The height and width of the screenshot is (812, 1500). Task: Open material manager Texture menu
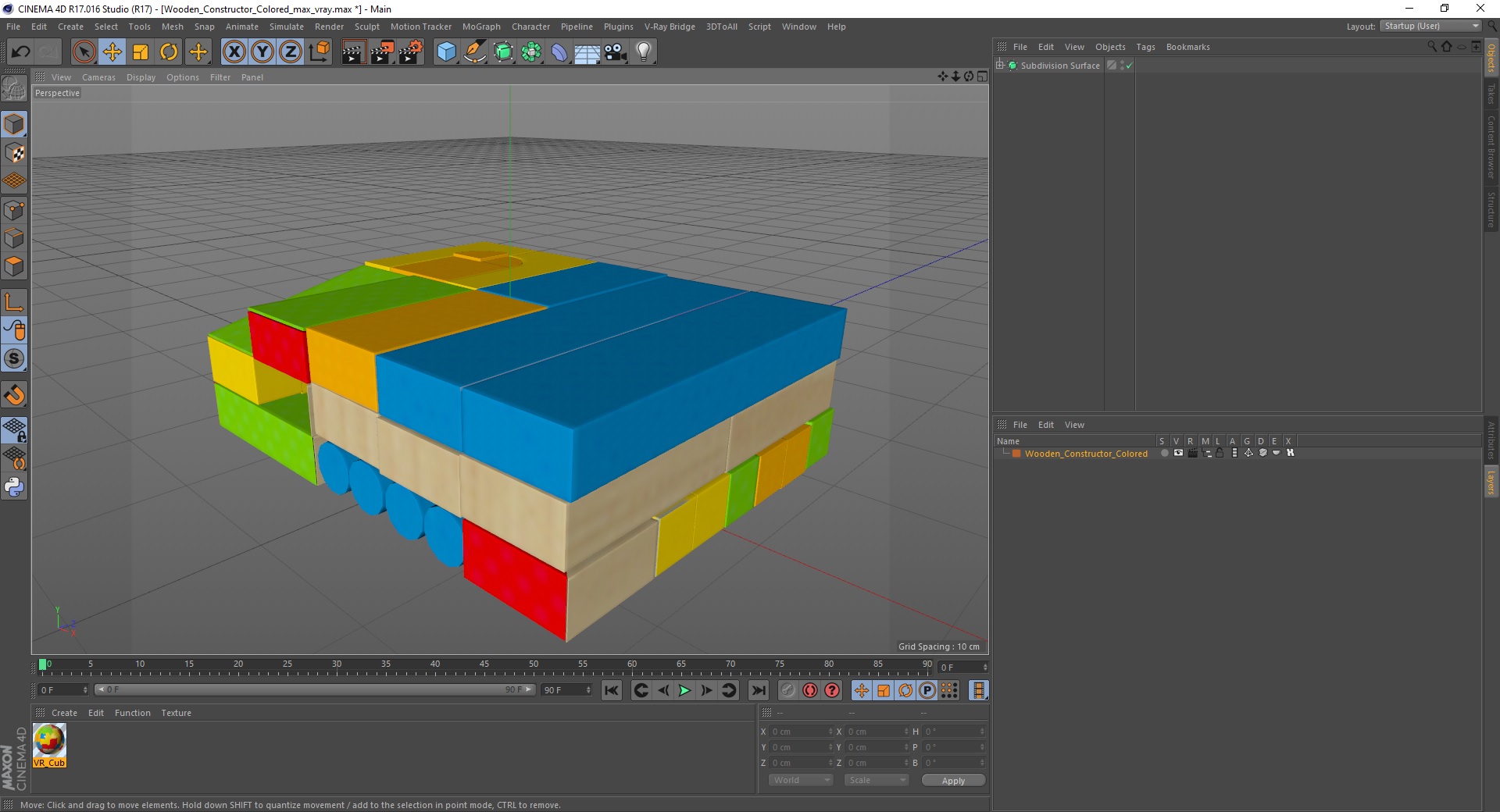(176, 713)
